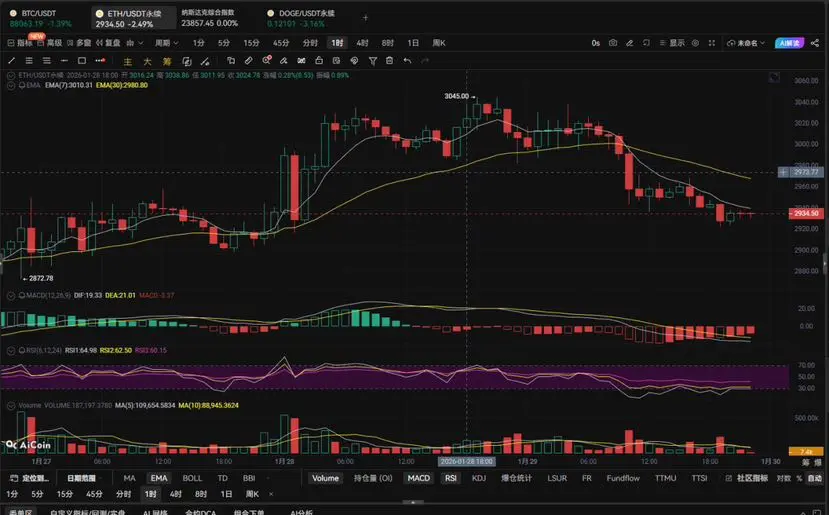The width and height of the screenshot is (829, 515).
Task: Collapse the MACD indicator panel
Action: coord(11,296)
